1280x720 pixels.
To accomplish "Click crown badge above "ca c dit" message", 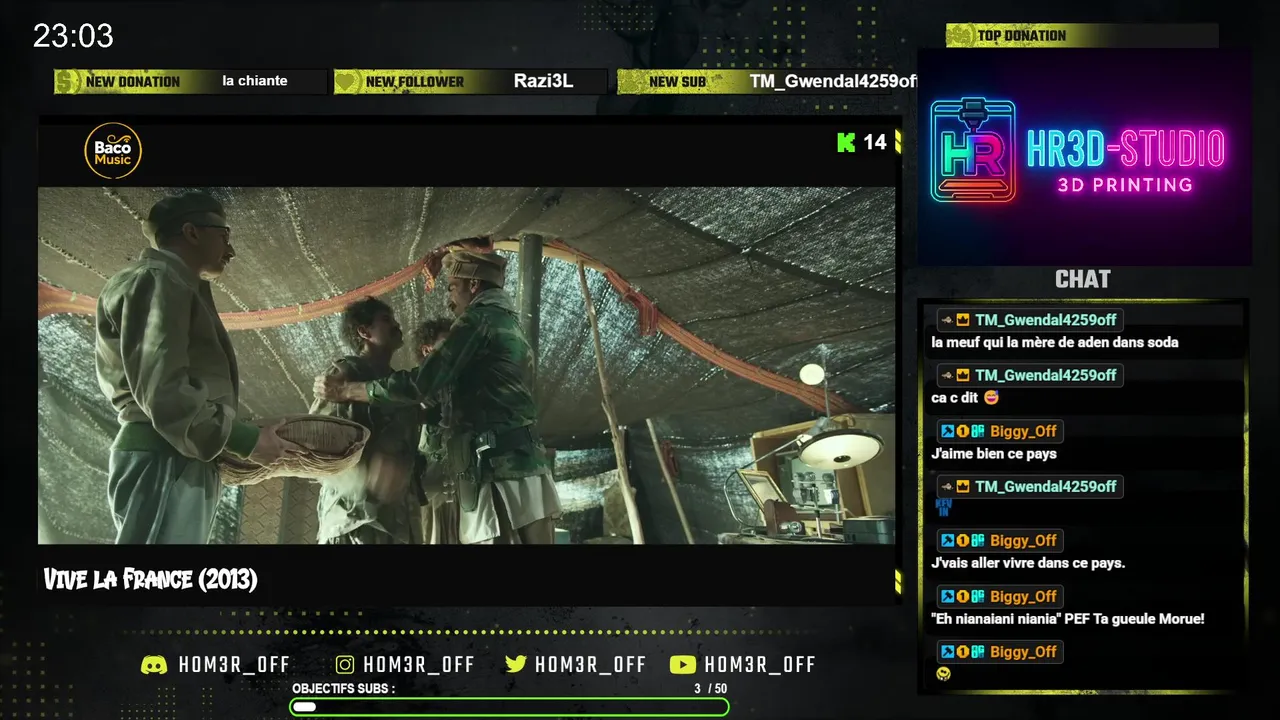I will point(963,375).
